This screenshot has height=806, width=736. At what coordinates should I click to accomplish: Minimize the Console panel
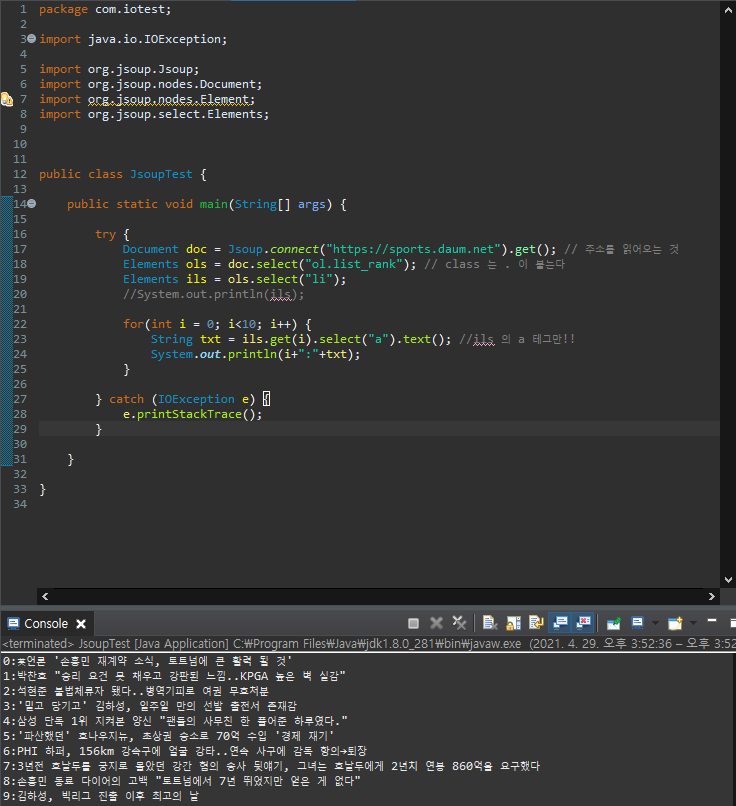point(712,621)
